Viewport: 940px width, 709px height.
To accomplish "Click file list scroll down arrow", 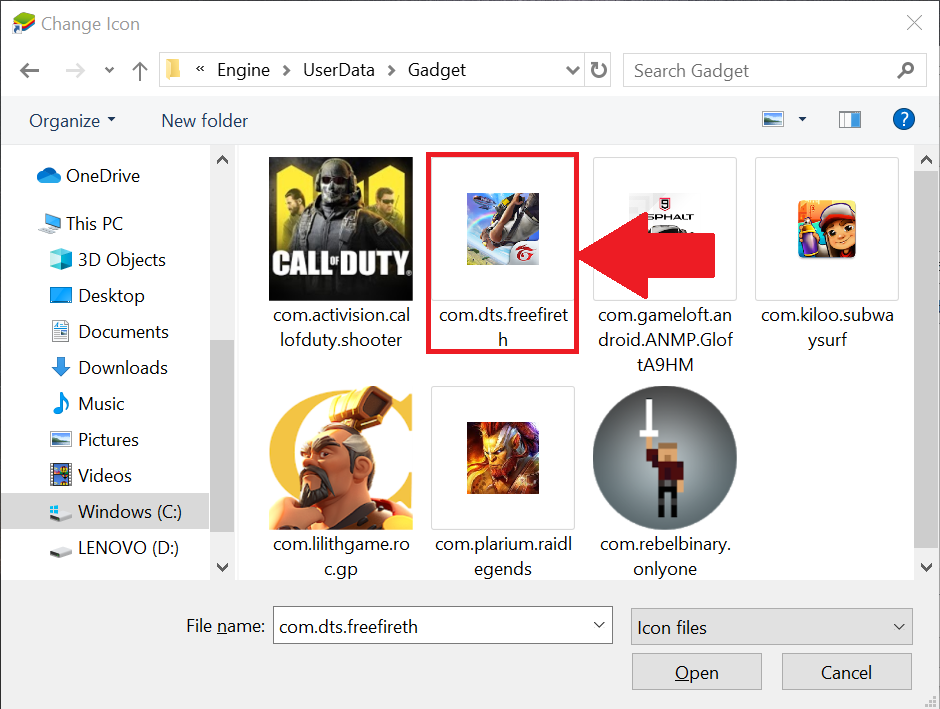I will 926,567.
